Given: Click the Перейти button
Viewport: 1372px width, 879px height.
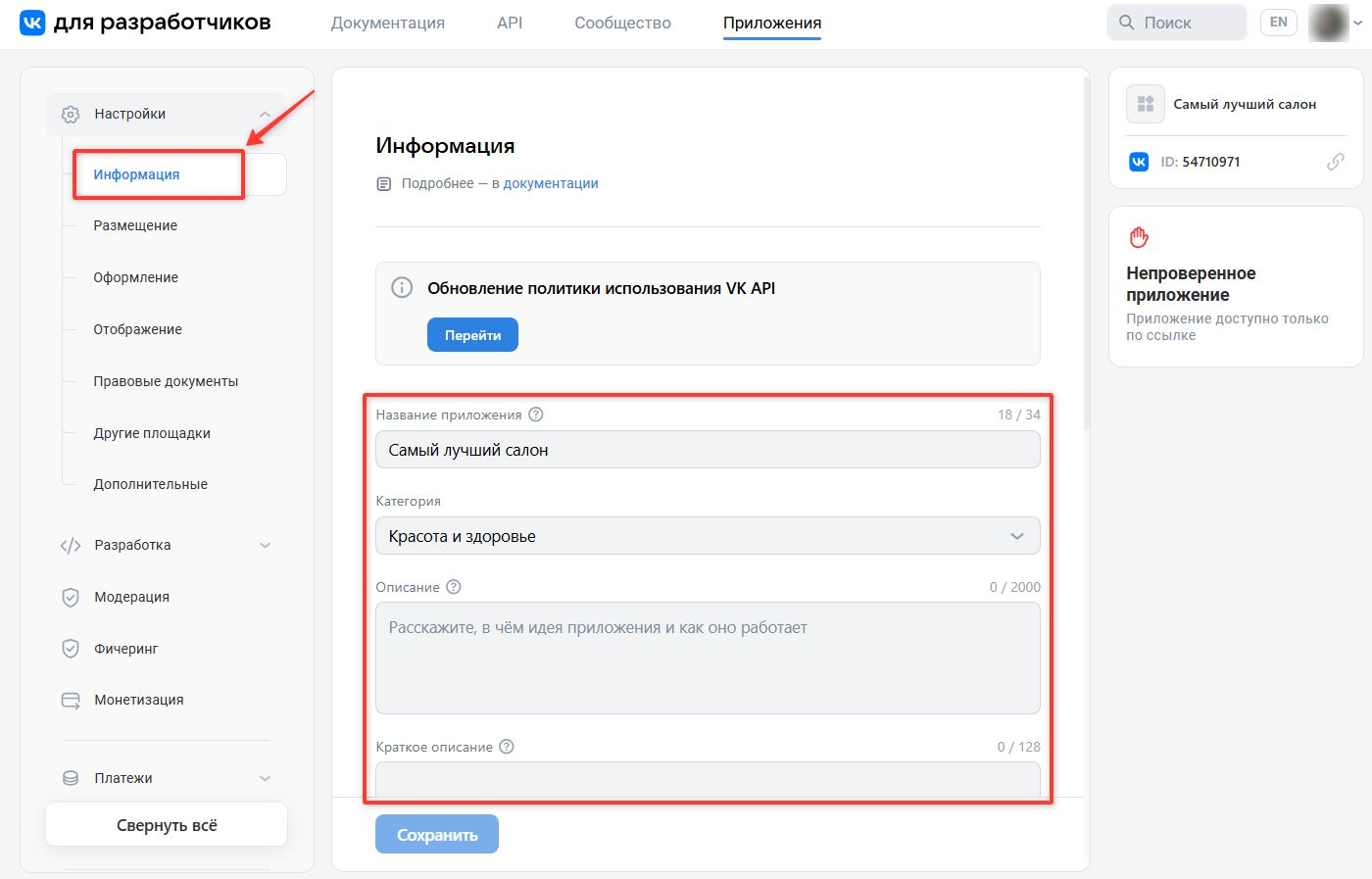Looking at the screenshot, I should (x=472, y=335).
